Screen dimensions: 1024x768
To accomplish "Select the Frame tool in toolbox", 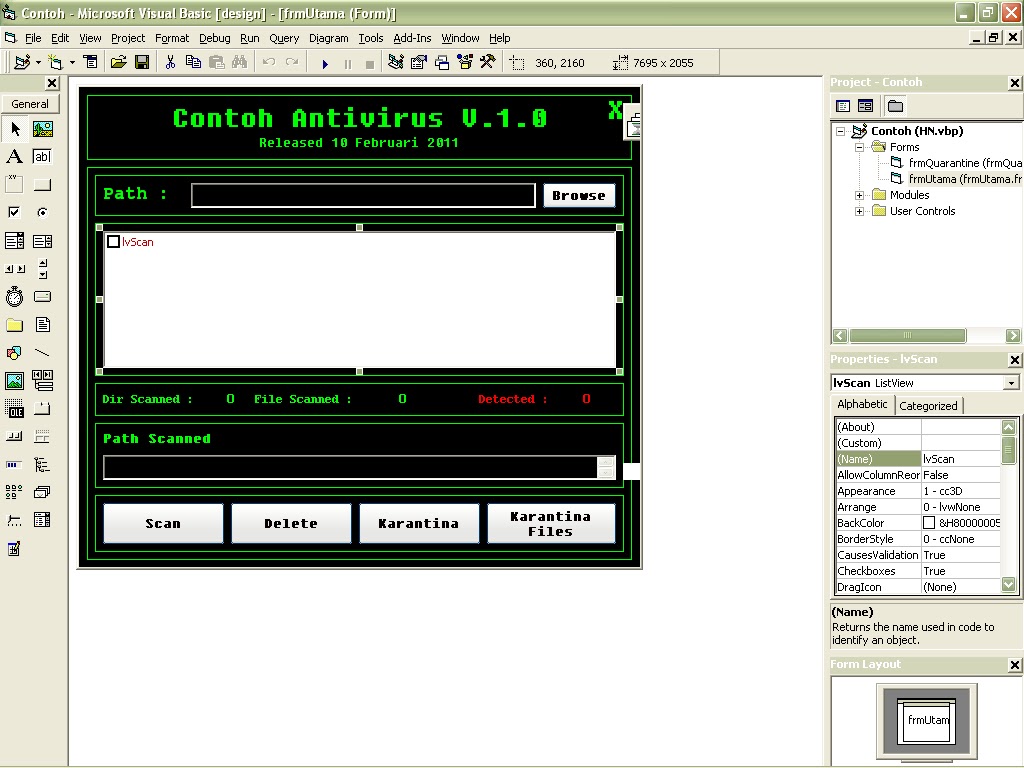I will click(14, 185).
